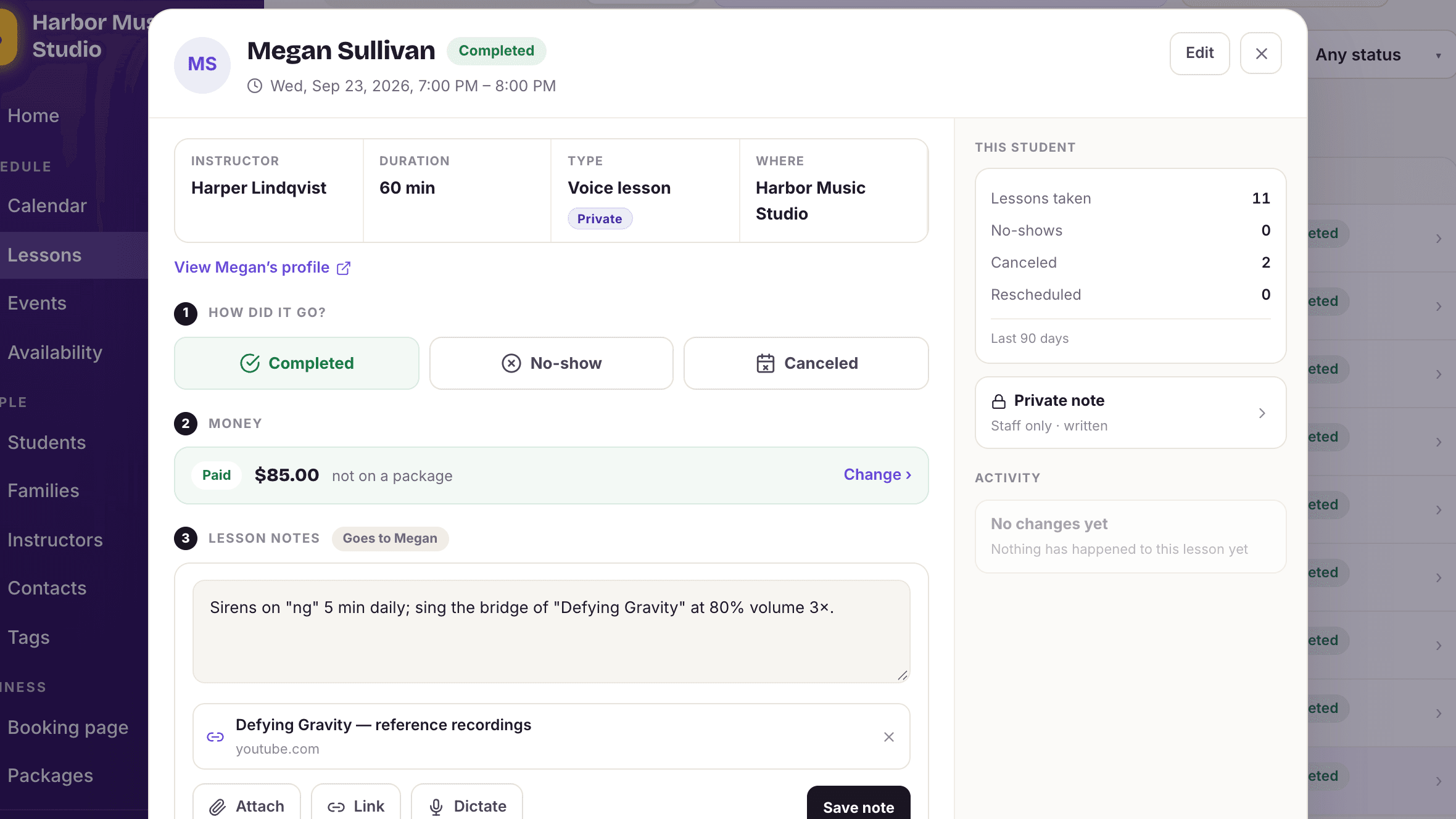
Task: Open Lessons in sidebar
Action: [x=44, y=255]
